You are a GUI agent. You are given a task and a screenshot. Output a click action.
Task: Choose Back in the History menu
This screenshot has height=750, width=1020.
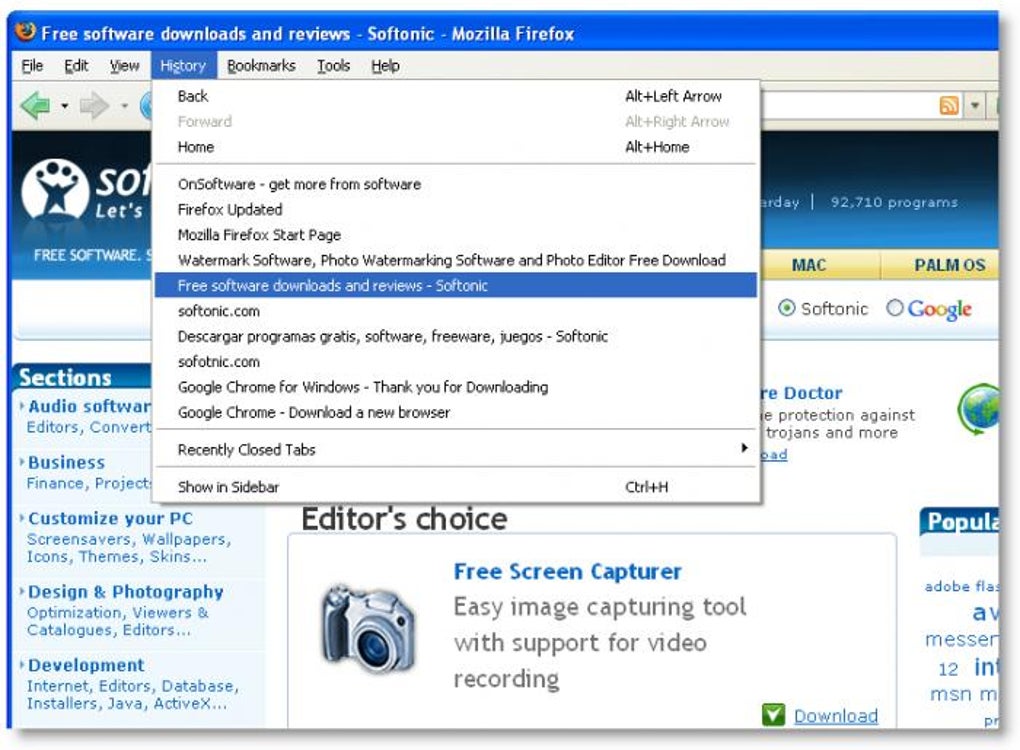(x=456, y=96)
